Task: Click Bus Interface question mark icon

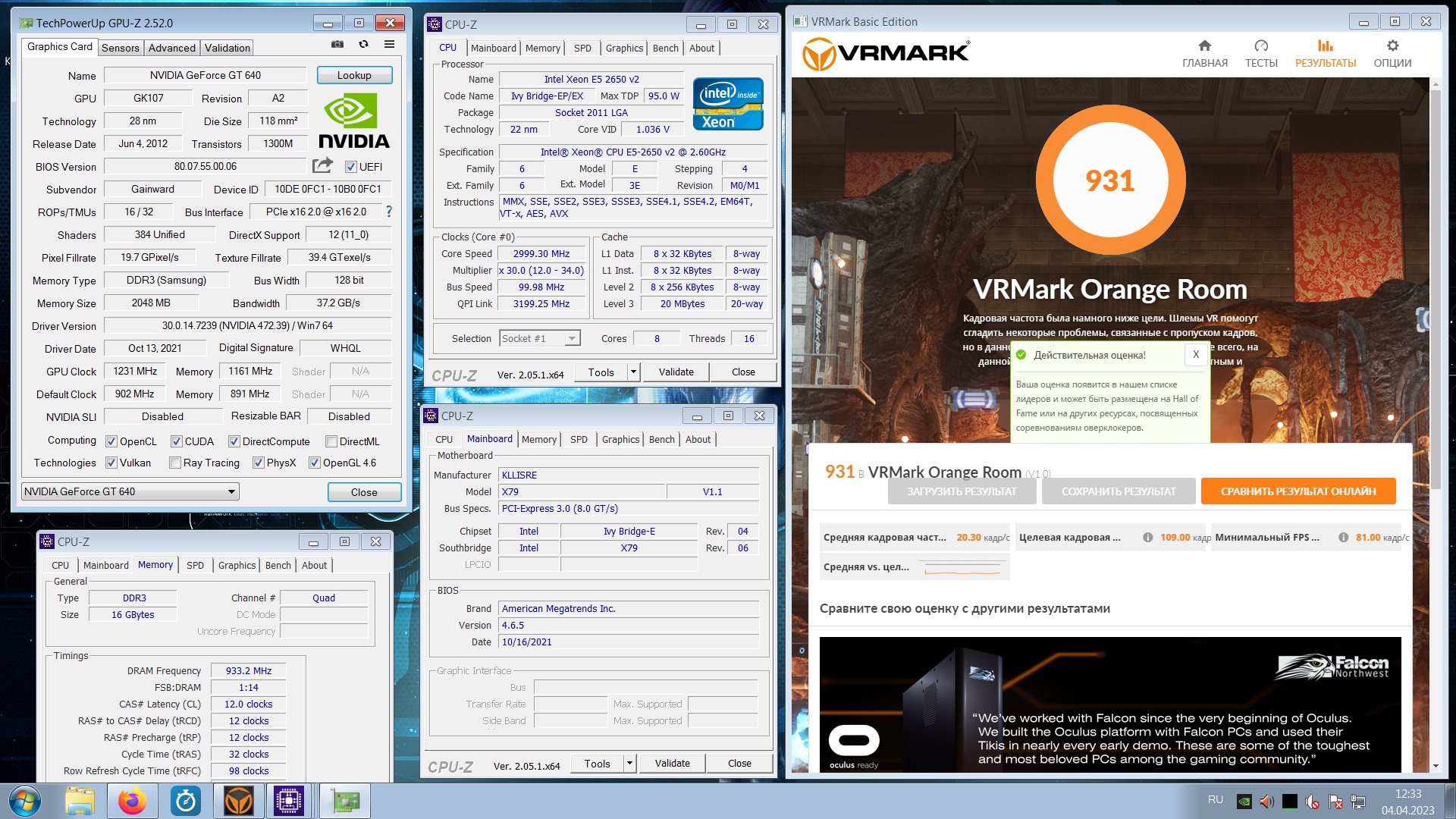Action: pyautogui.click(x=389, y=212)
